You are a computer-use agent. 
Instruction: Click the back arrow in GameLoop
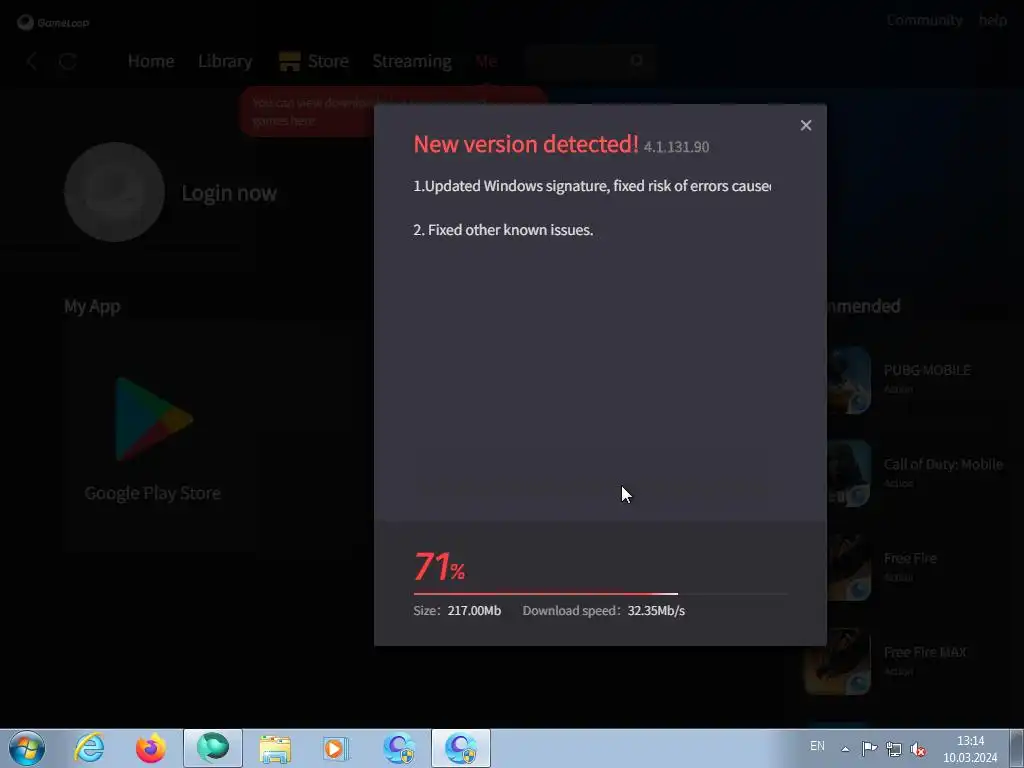[31, 61]
